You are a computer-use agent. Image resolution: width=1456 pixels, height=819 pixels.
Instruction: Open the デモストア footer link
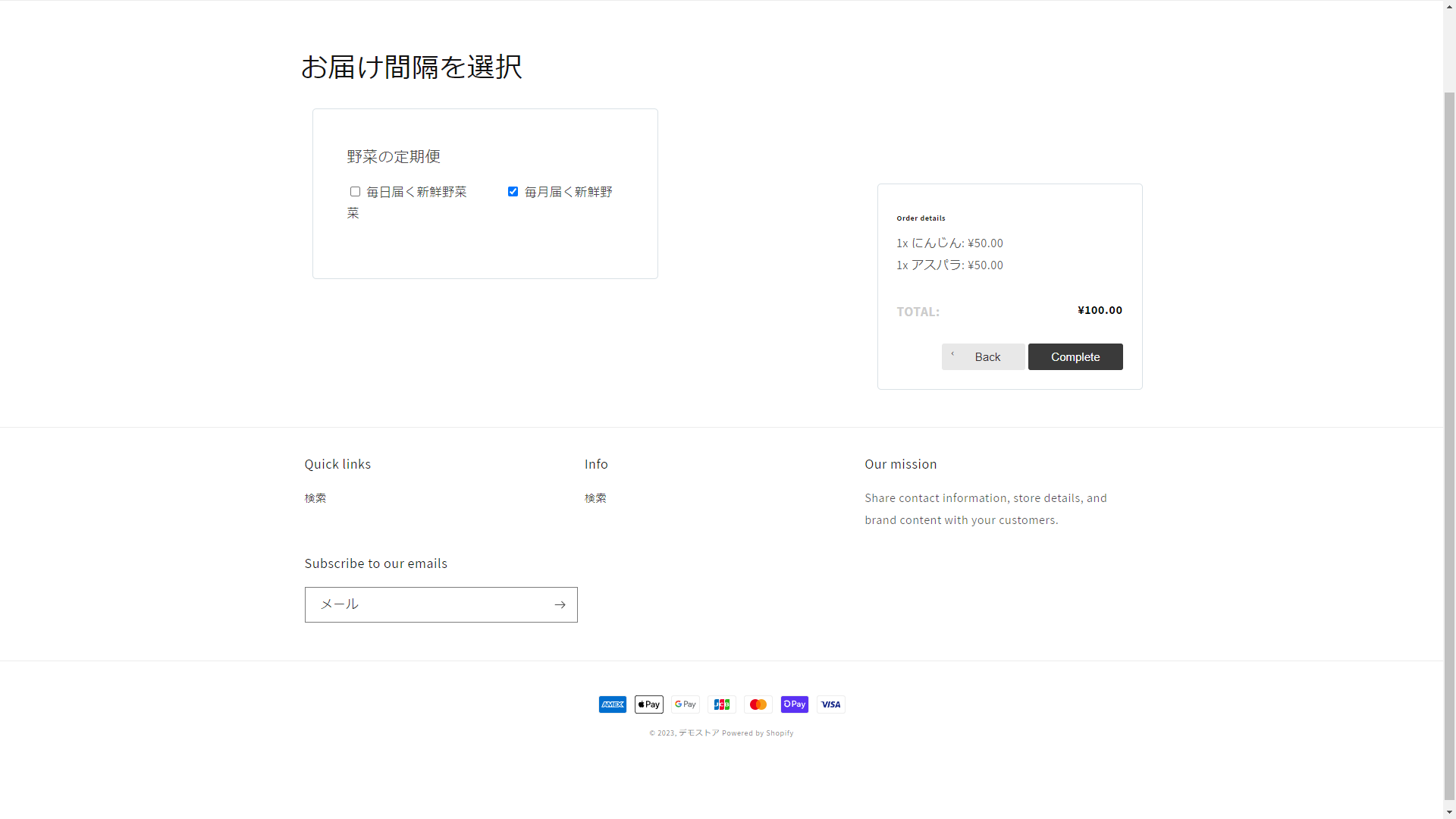click(x=698, y=733)
